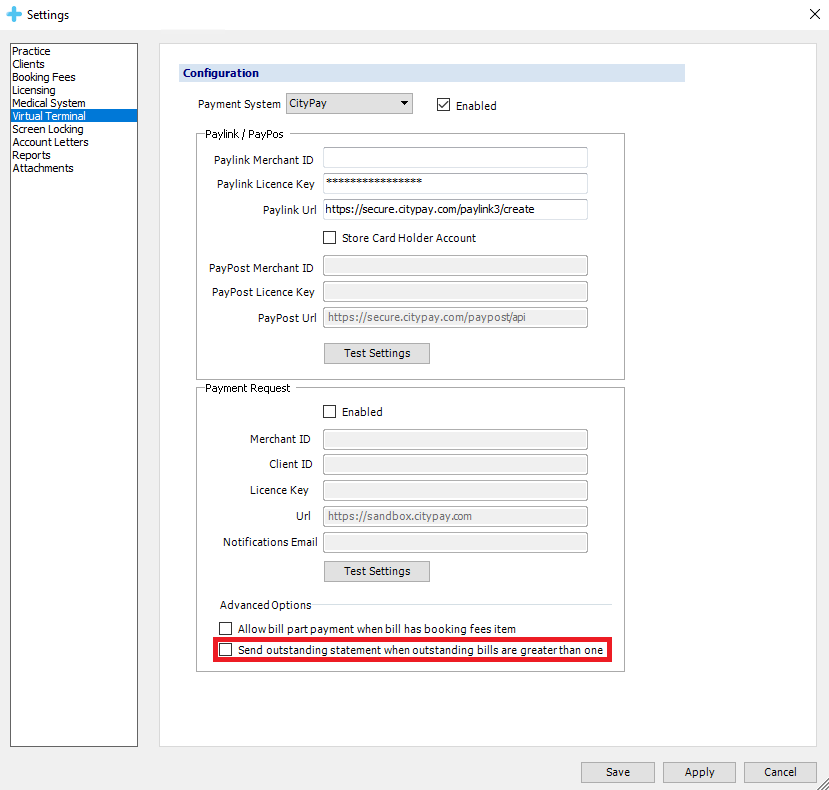
Task: Click the Cancel button
Action: tap(780, 772)
